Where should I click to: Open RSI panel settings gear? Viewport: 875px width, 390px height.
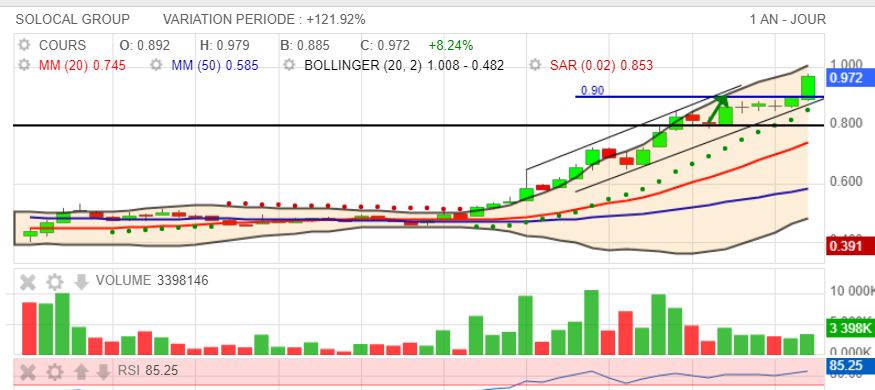click(55, 371)
